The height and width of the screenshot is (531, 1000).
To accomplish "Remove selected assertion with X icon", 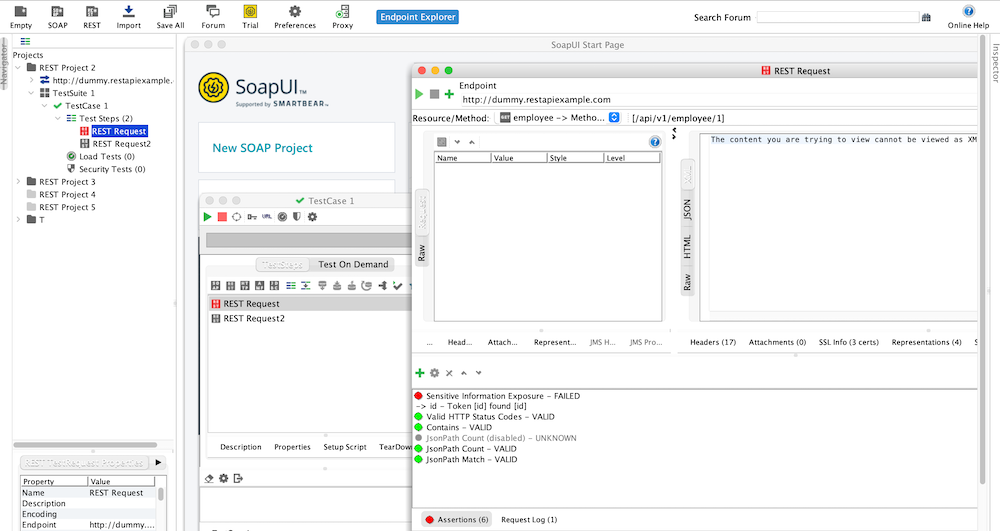I will coord(449,373).
